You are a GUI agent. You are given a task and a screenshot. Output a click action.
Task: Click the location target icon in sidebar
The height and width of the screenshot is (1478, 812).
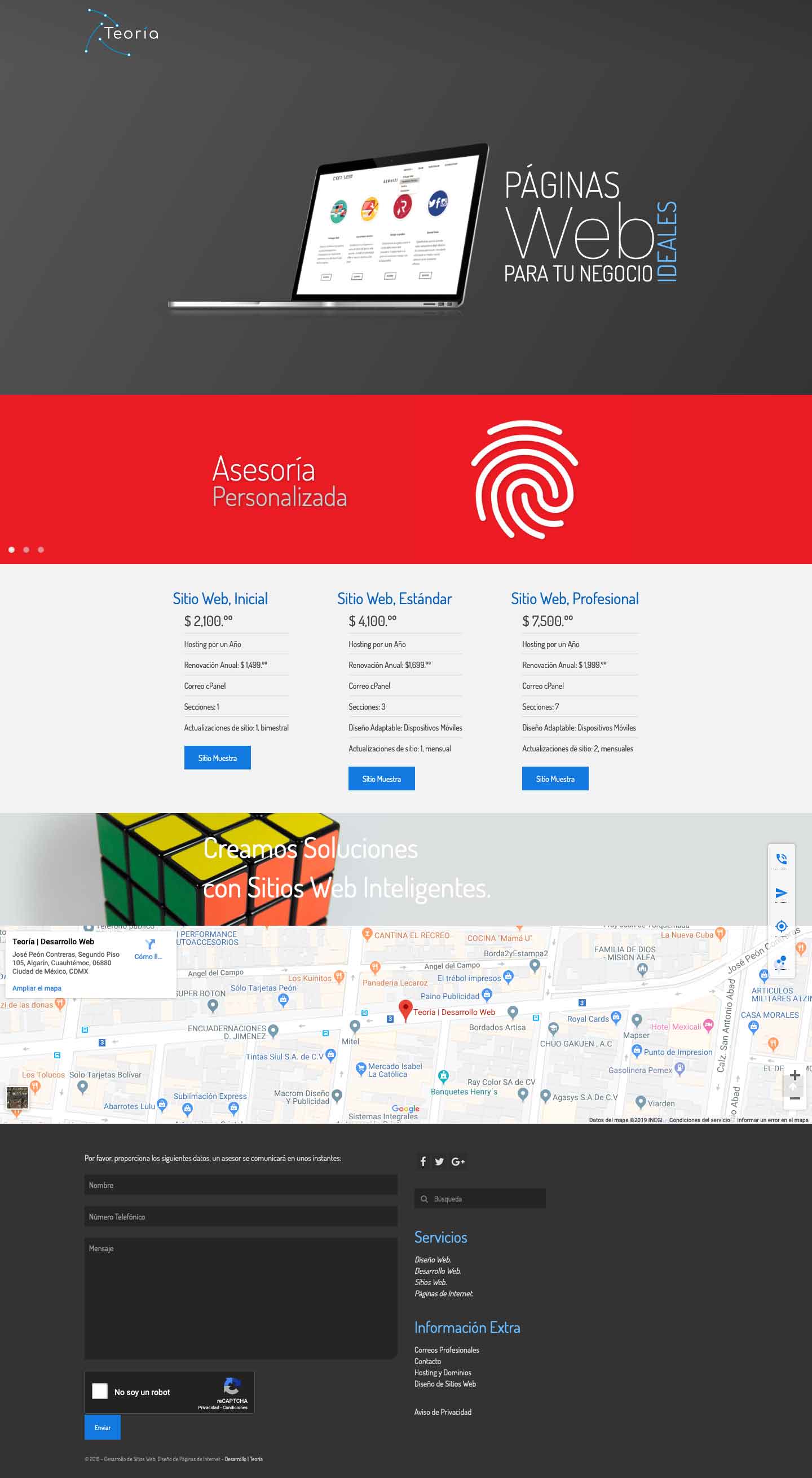point(781,926)
